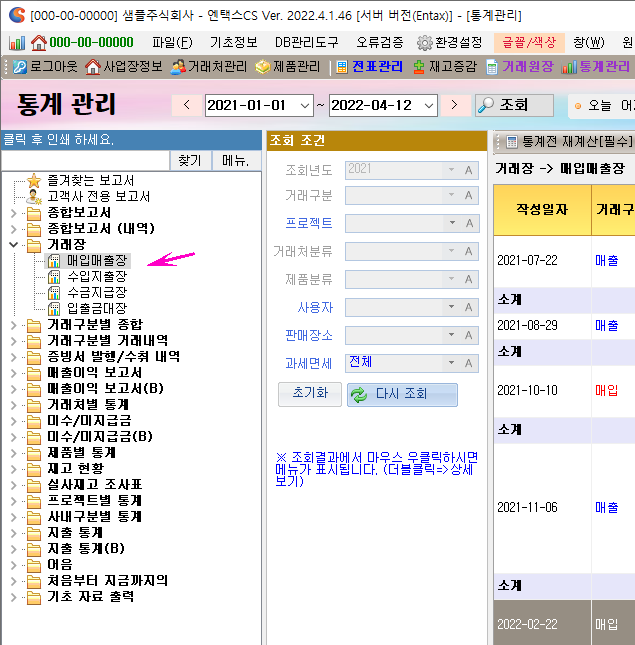Expand the 미수/미지급금 tree node

(13, 421)
